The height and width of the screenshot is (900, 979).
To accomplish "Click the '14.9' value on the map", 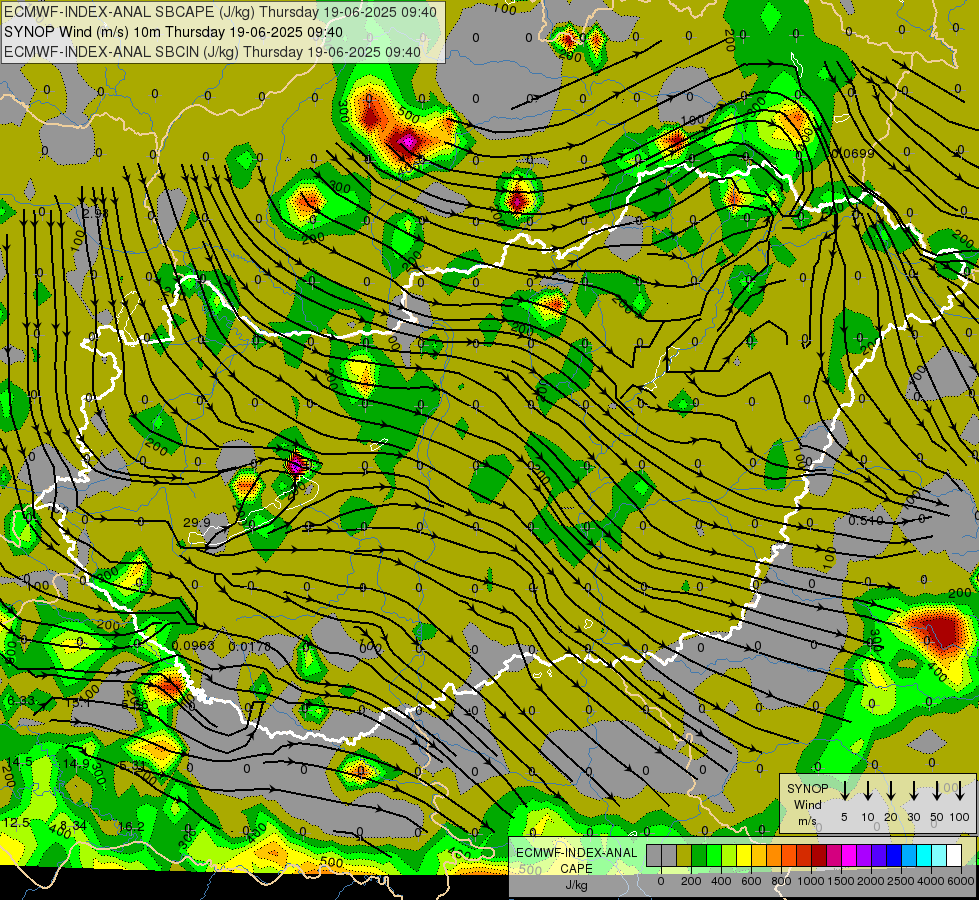I will (76, 763).
